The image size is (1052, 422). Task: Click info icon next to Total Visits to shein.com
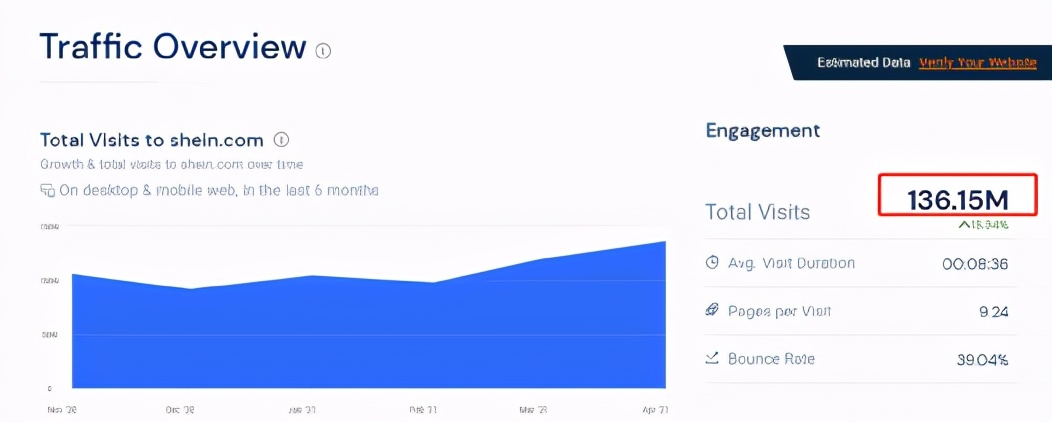(282, 140)
